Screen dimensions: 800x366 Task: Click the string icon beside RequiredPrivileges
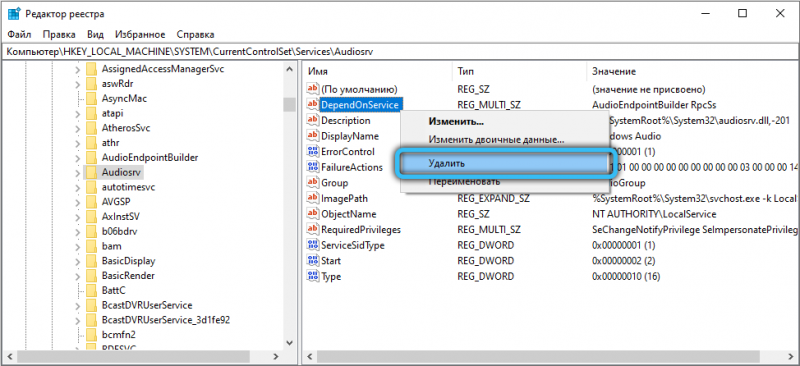[x=312, y=229]
